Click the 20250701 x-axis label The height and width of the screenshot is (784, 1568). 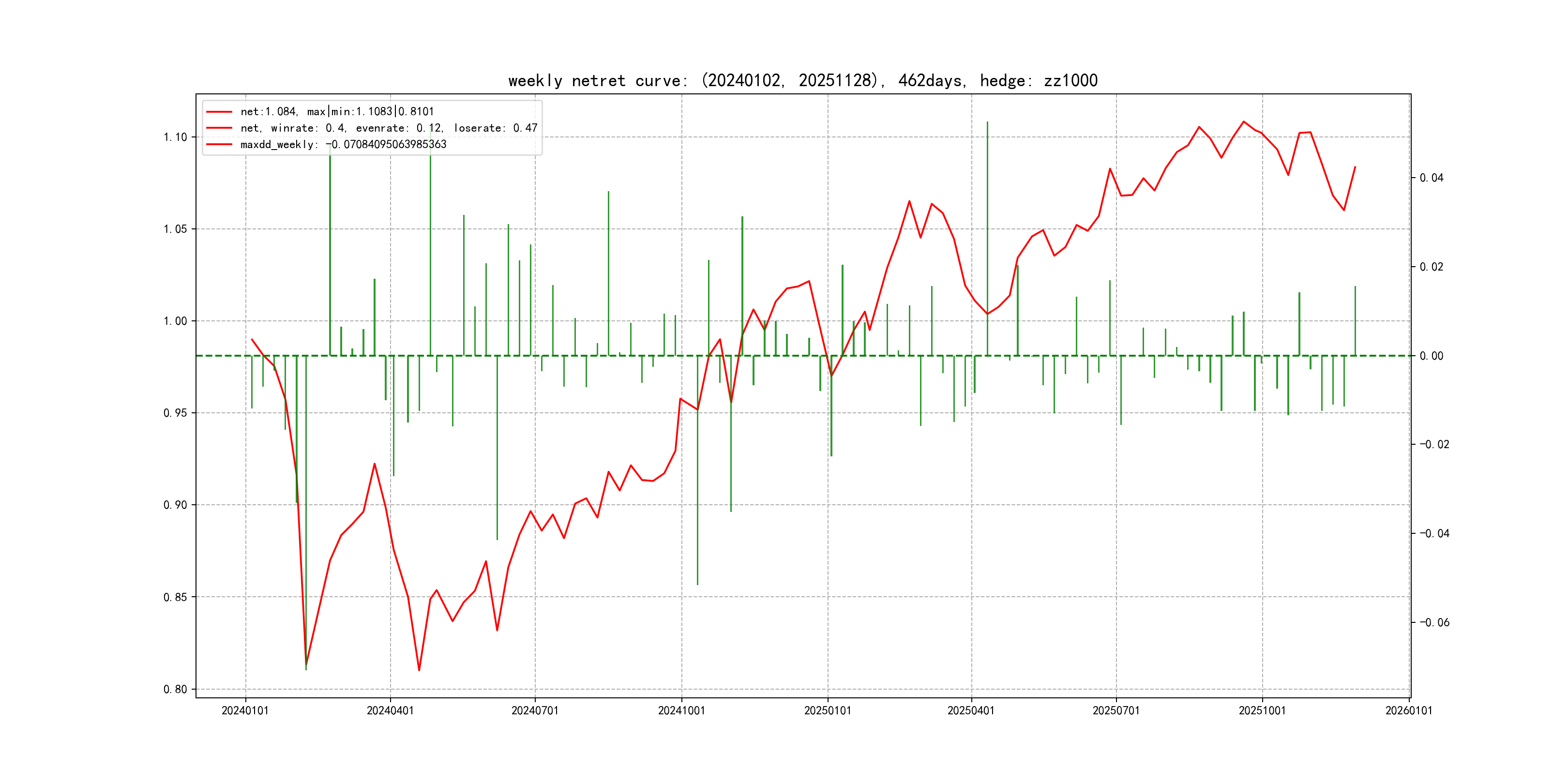(1116, 711)
